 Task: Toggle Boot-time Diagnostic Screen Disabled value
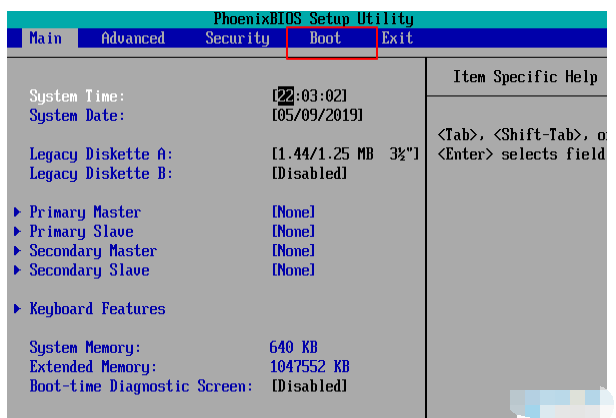(x=309, y=386)
